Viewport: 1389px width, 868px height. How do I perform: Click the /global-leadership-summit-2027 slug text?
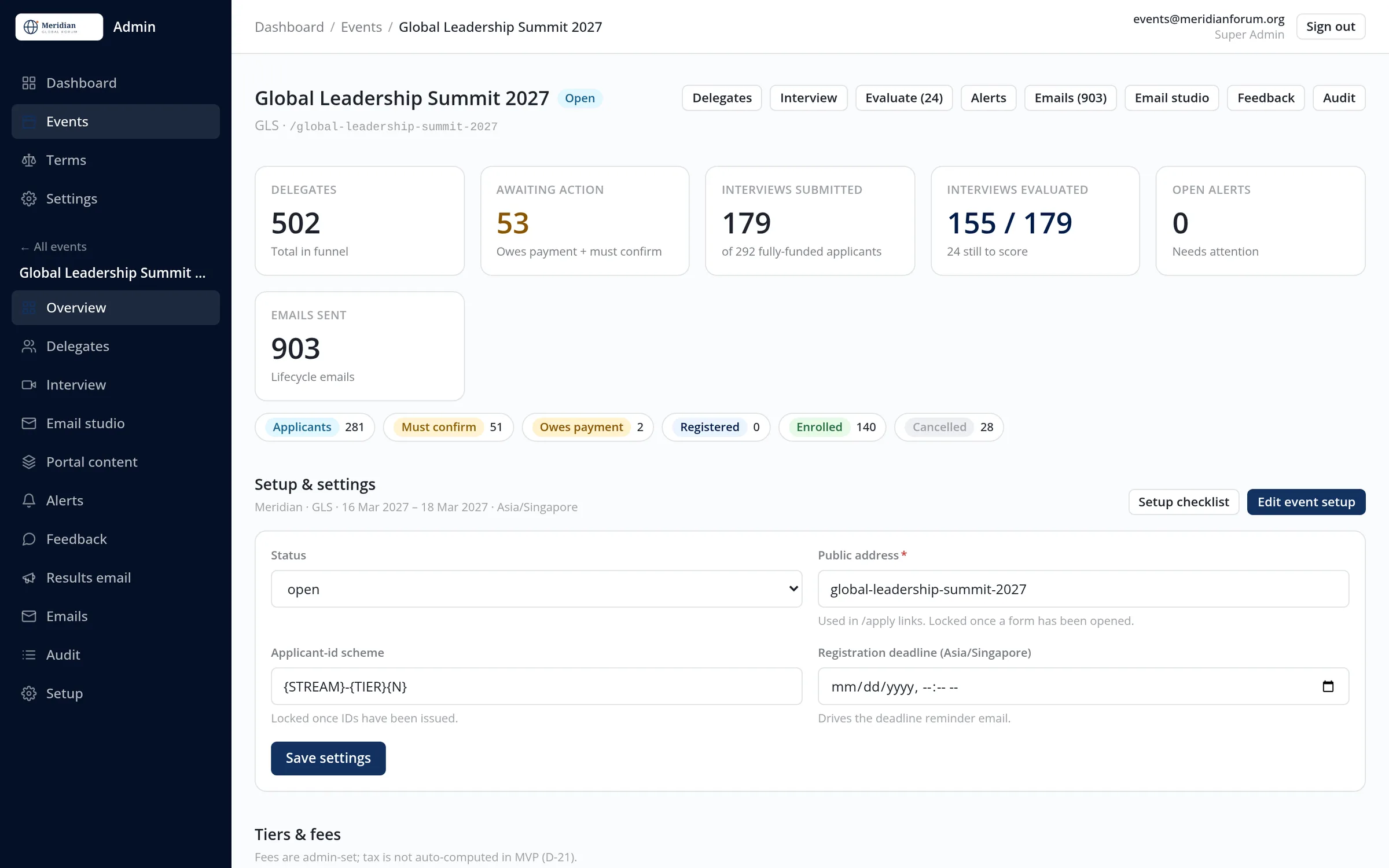pos(394,126)
